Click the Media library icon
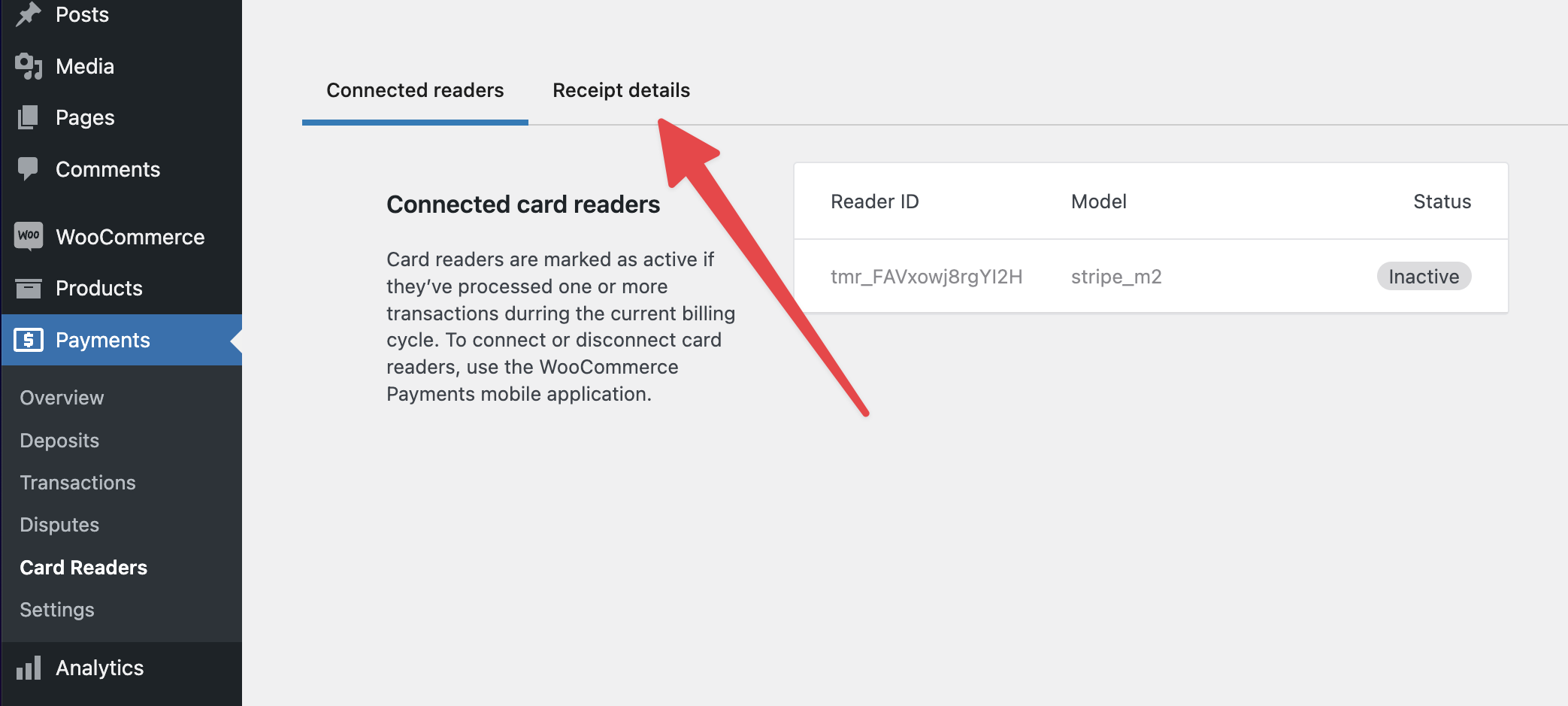The height and width of the screenshot is (706, 1568). click(x=29, y=66)
